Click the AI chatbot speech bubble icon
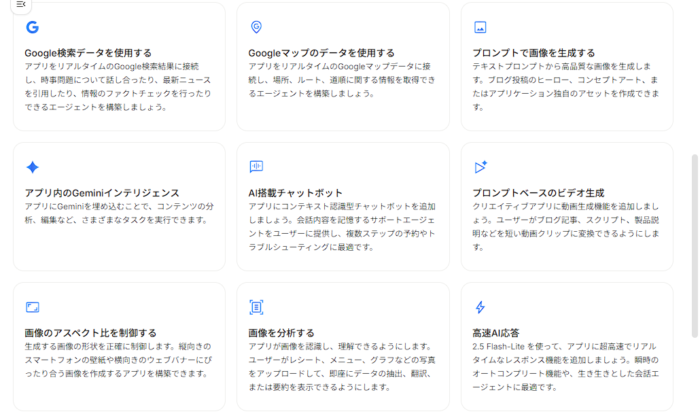The height and width of the screenshot is (416, 700). click(x=256, y=167)
